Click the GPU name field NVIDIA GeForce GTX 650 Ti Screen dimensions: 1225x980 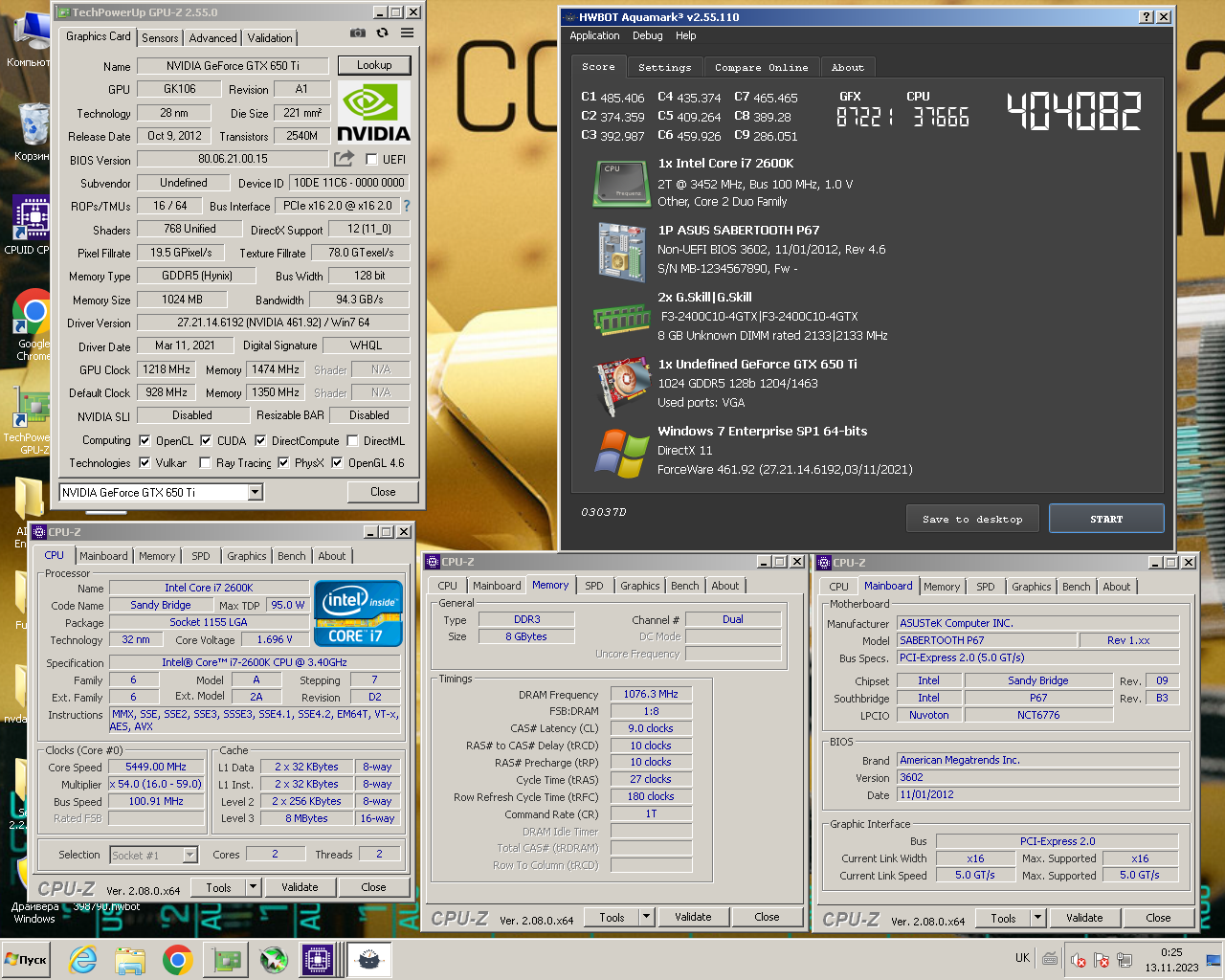(x=233, y=66)
